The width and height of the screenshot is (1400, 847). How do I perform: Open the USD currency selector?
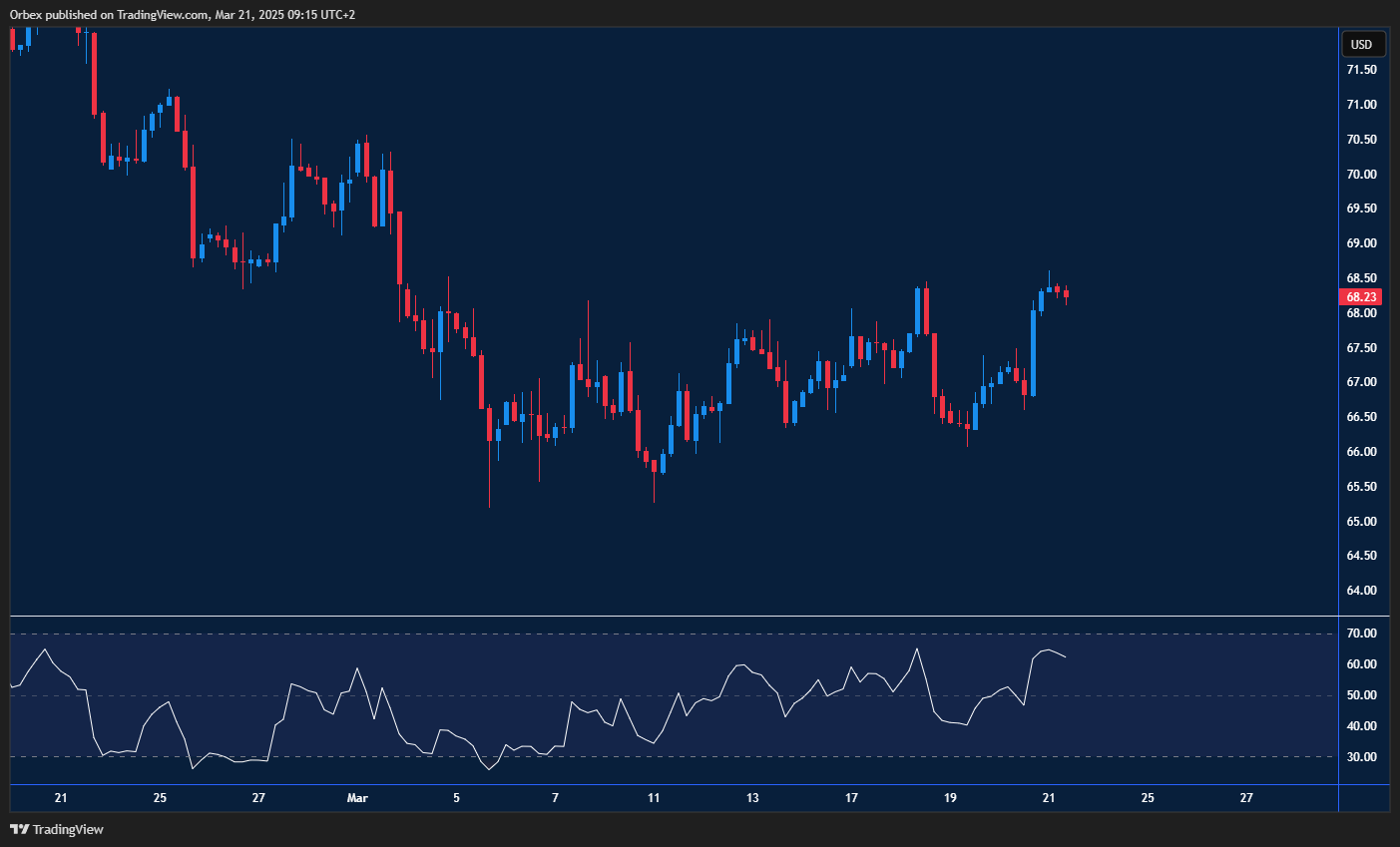(1361, 45)
